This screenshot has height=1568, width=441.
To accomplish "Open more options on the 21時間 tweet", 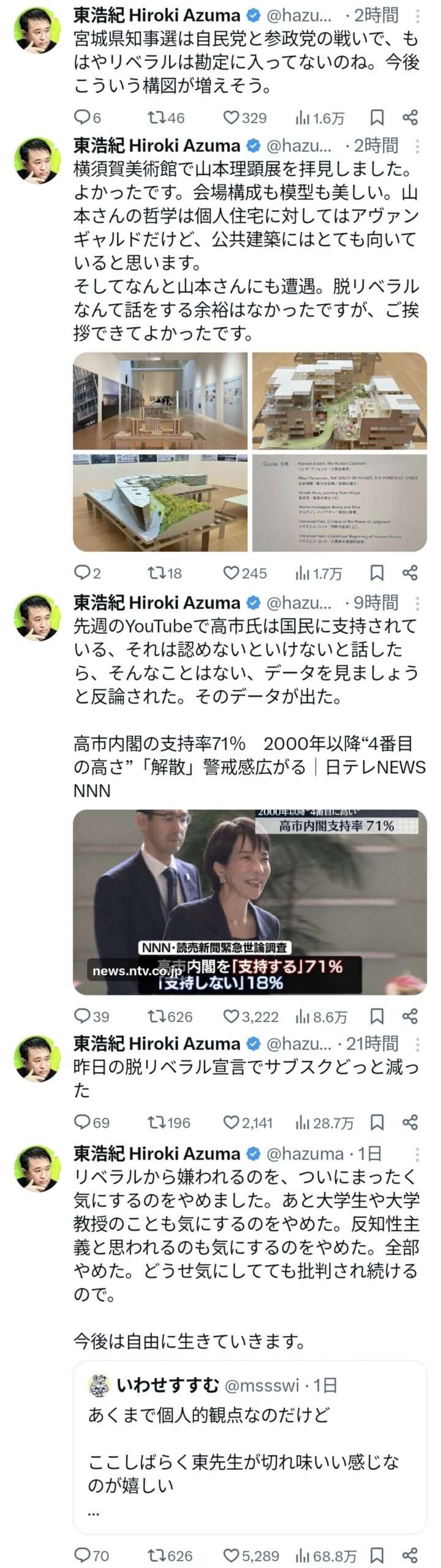I will click(x=418, y=1044).
